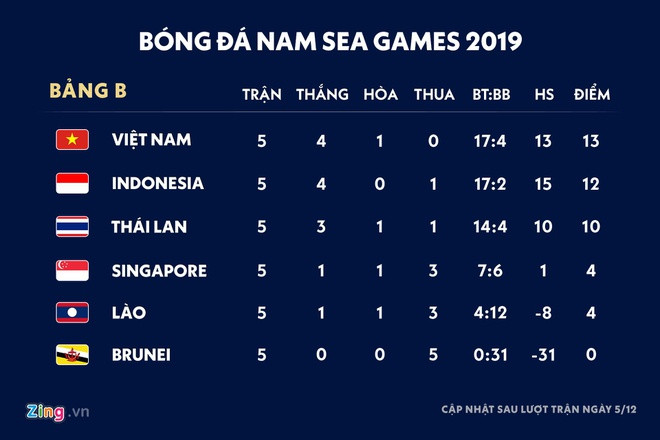Viewport: 660px width, 440px height.
Task: Click the Vietnam flag icon
Action: coord(72,140)
